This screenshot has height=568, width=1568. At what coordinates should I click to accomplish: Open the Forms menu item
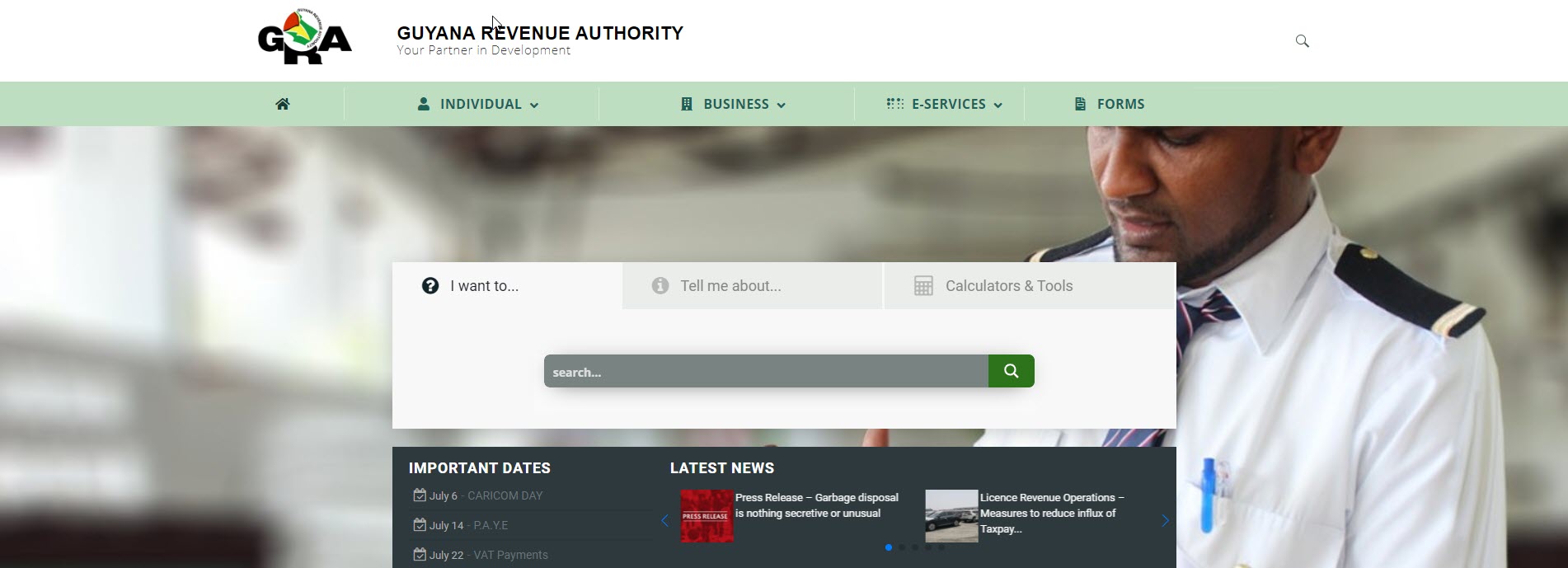(1110, 104)
